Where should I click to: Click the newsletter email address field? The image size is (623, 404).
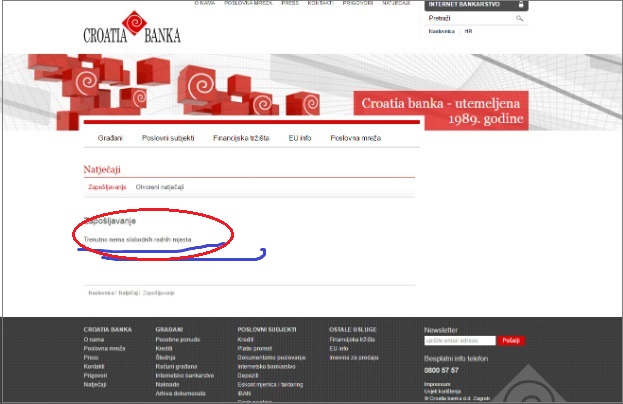point(460,340)
